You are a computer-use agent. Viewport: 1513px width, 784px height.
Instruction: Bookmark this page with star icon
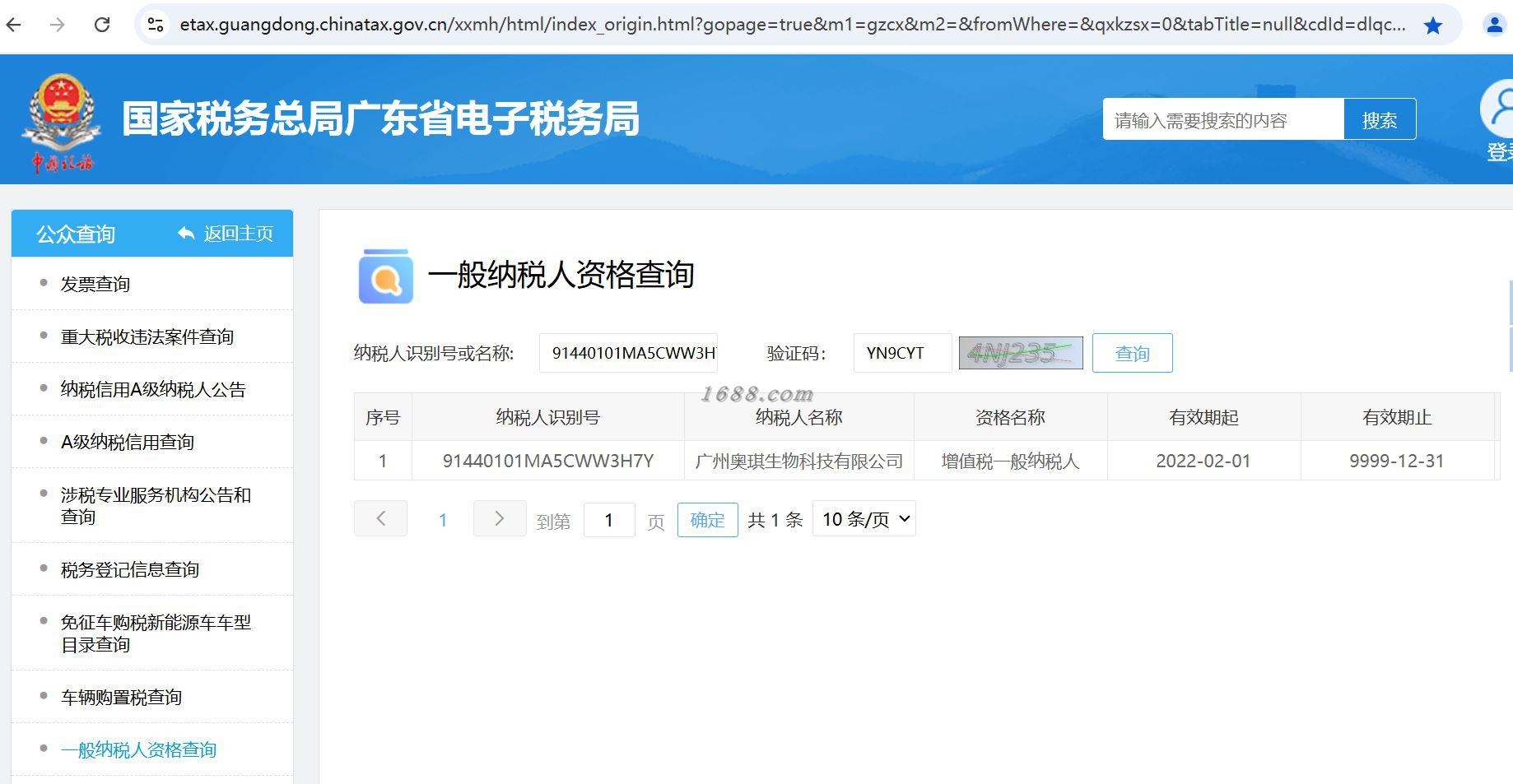coord(1433,26)
